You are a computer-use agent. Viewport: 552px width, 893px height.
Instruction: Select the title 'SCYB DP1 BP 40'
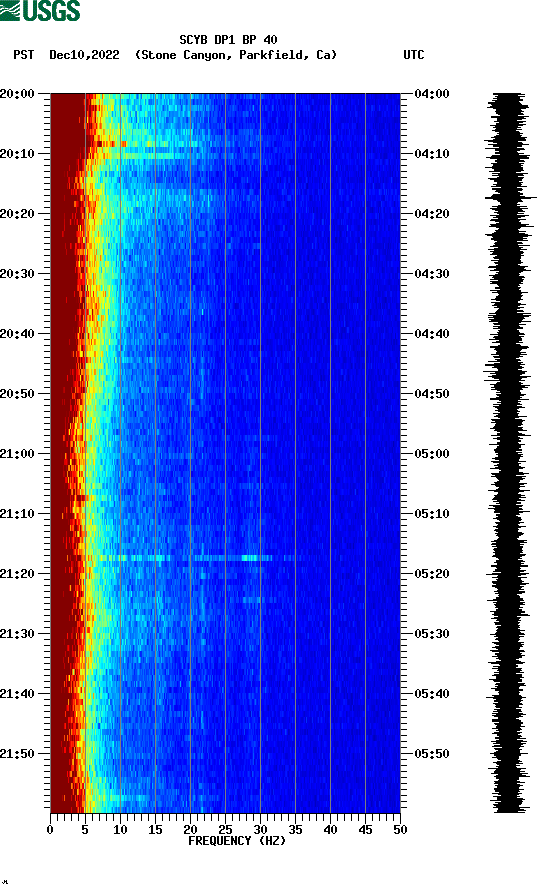pyautogui.click(x=228, y=40)
